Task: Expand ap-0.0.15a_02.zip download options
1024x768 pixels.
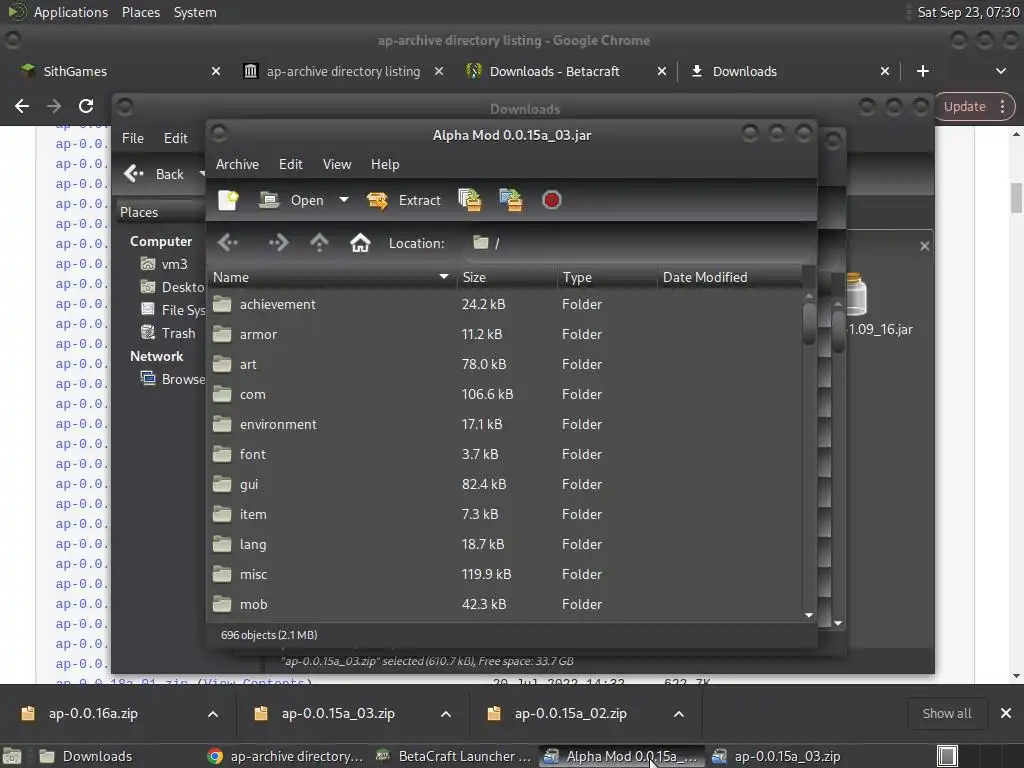Action: pos(679,714)
